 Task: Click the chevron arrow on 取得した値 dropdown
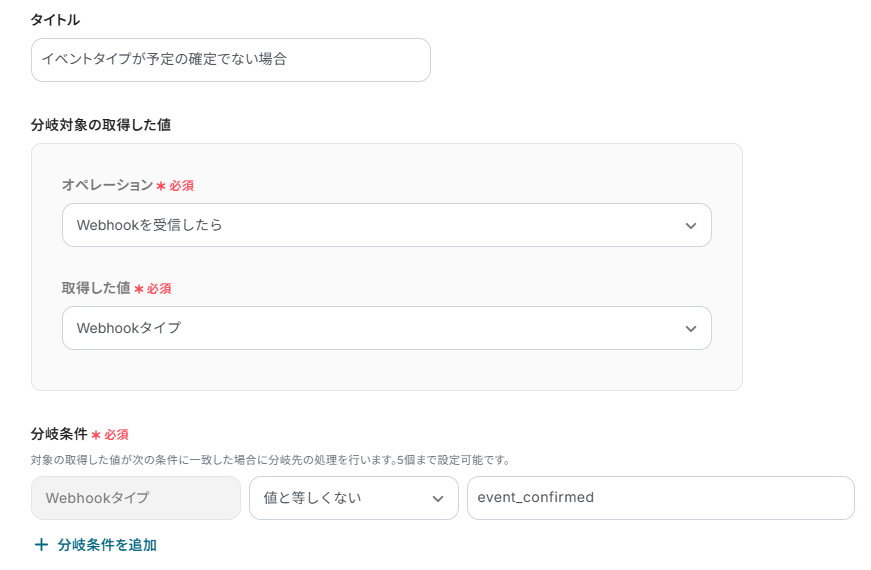pyautogui.click(x=690, y=329)
